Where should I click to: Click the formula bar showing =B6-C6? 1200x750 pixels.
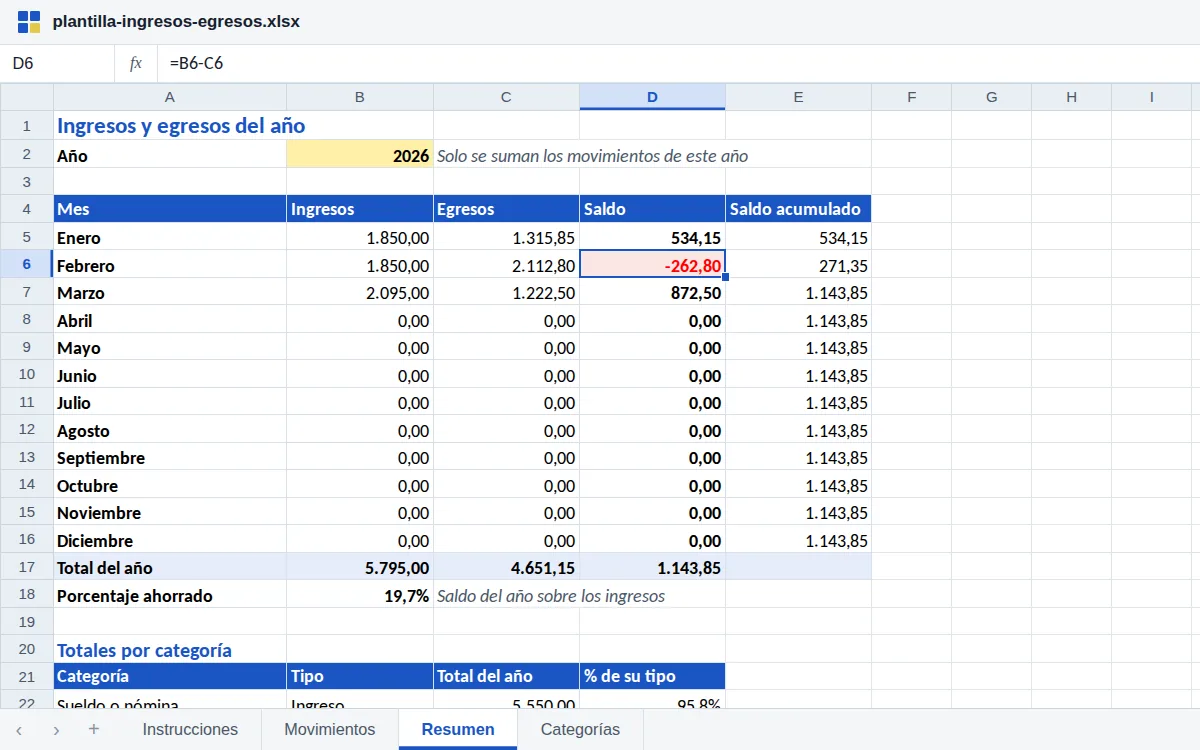coord(678,63)
